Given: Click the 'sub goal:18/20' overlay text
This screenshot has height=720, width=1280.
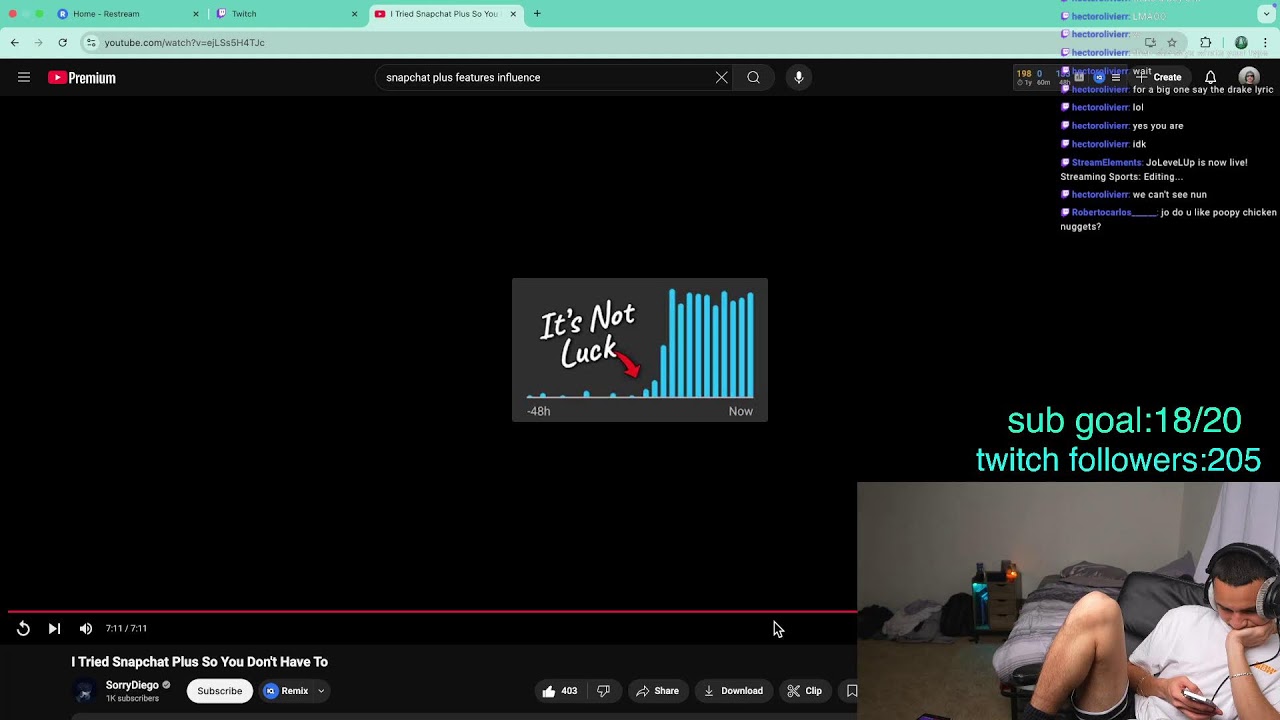Looking at the screenshot, I should [1124, 421].
